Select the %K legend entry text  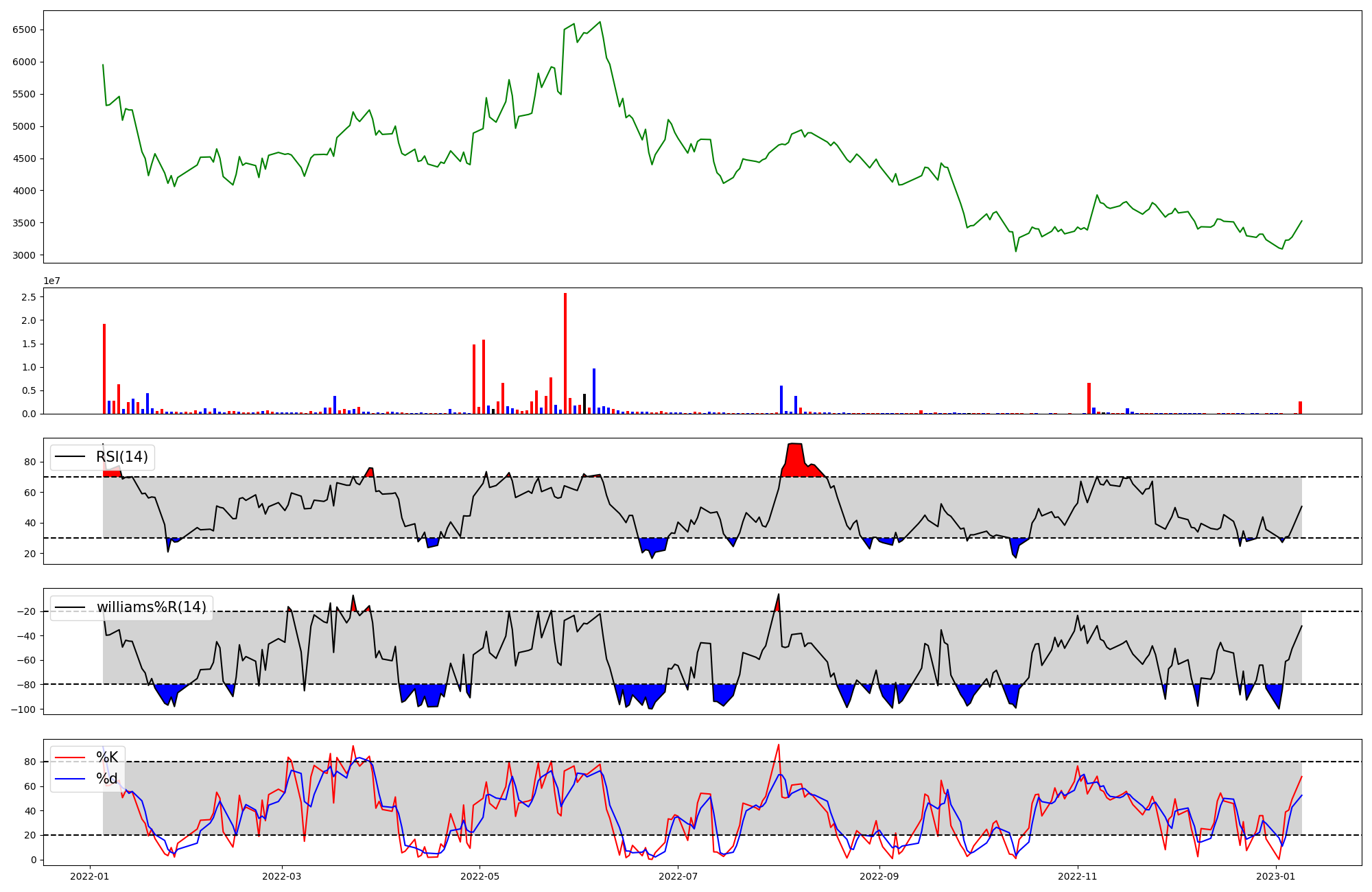point(107,758)
